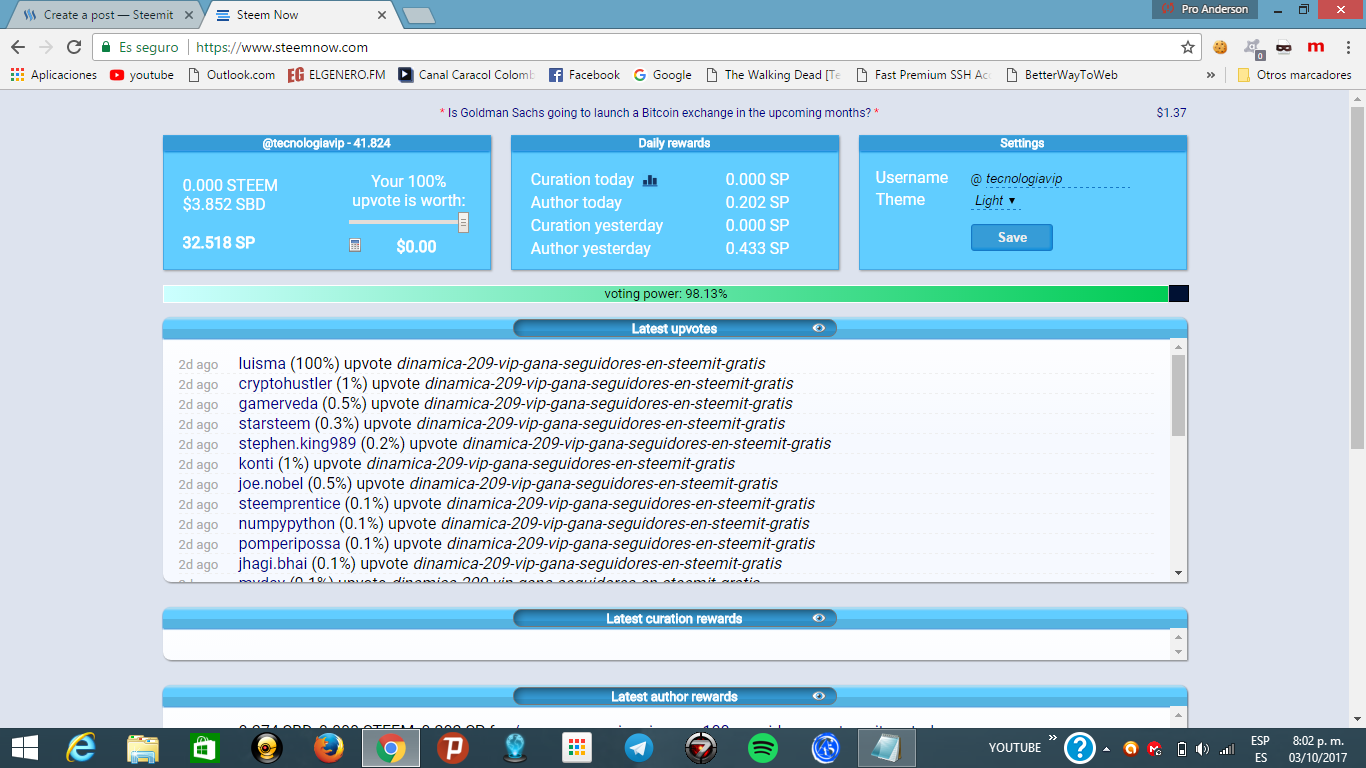Click the red 'm' extension icon
The image size is (1366, 768).
pos(1316,47)
